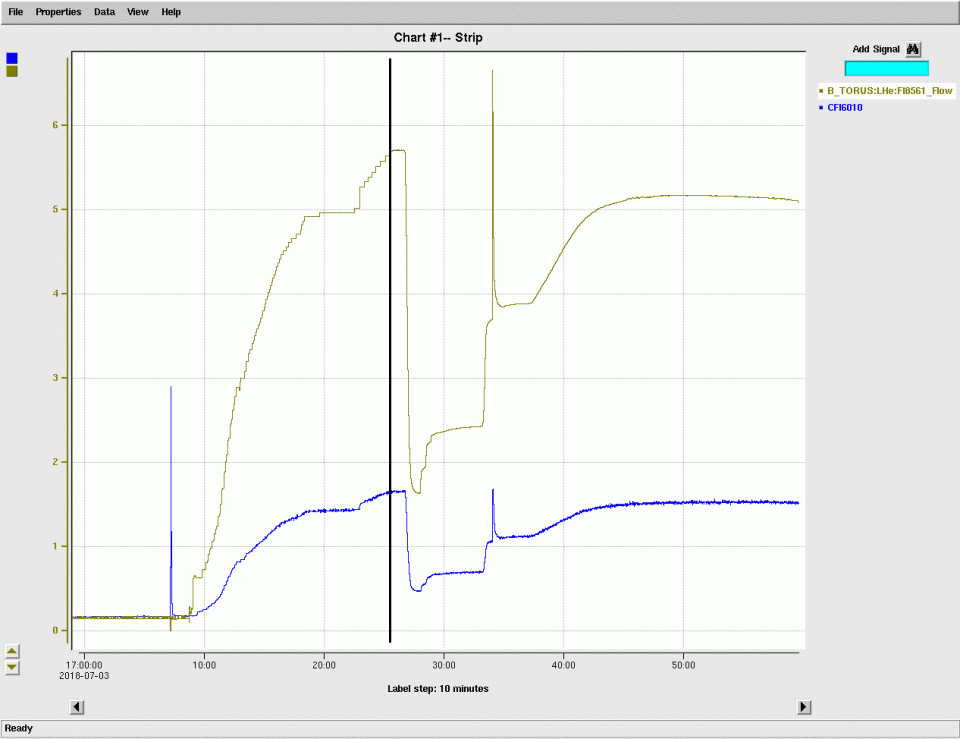Click the Add Signal label
This screenshot has height=739, width=960.
876,49
